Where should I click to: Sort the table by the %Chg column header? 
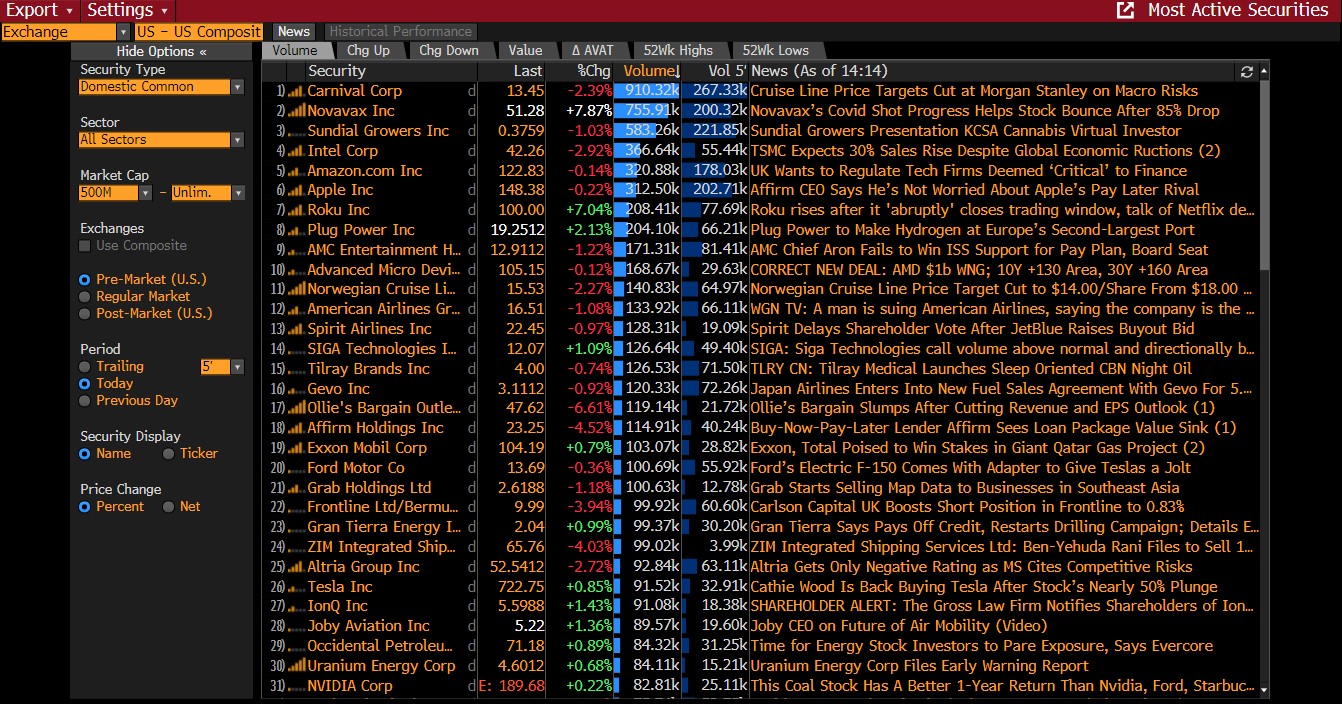tap(593, 71)
